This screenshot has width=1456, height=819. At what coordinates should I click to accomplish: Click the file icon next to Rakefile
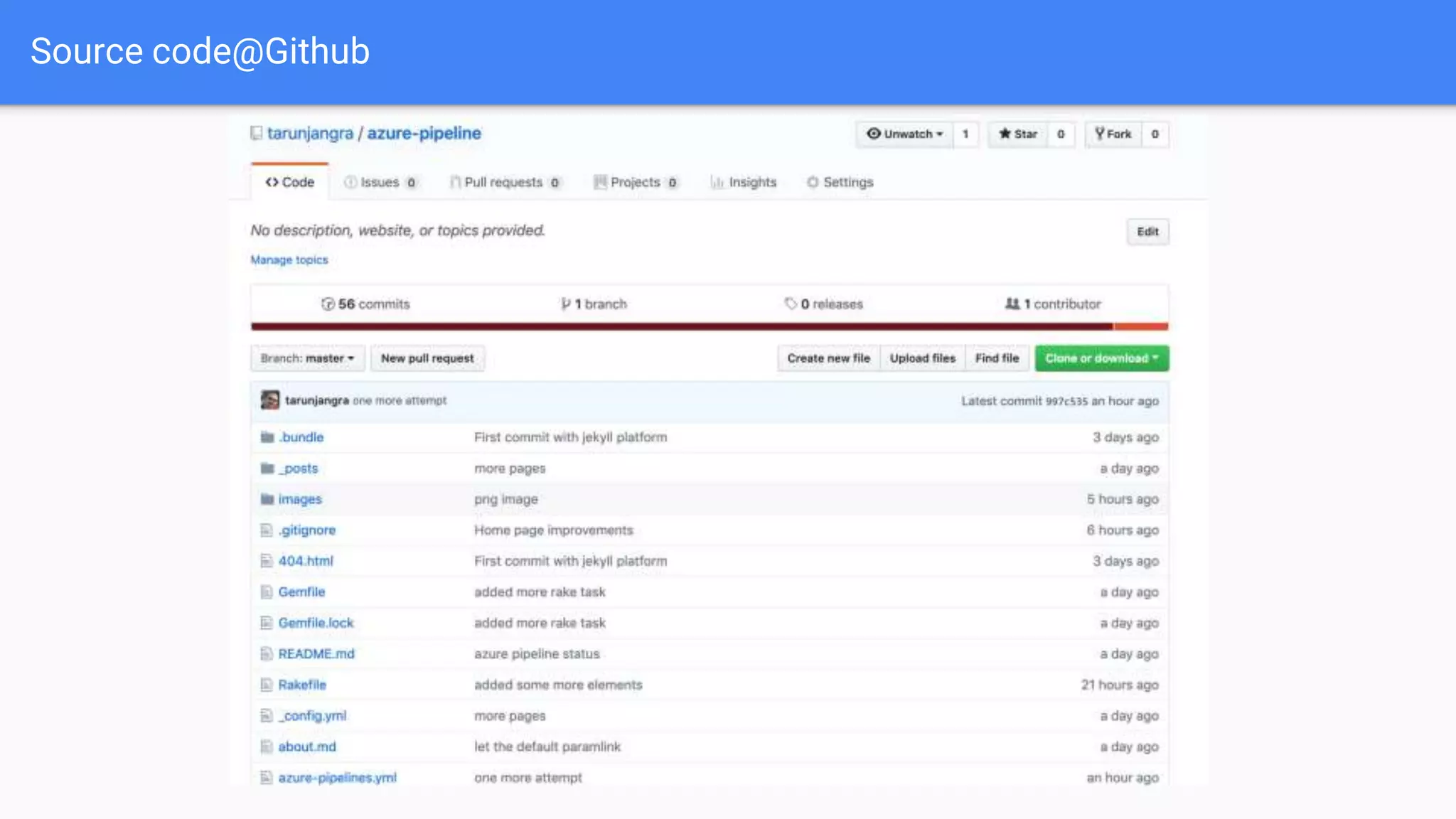267,685
